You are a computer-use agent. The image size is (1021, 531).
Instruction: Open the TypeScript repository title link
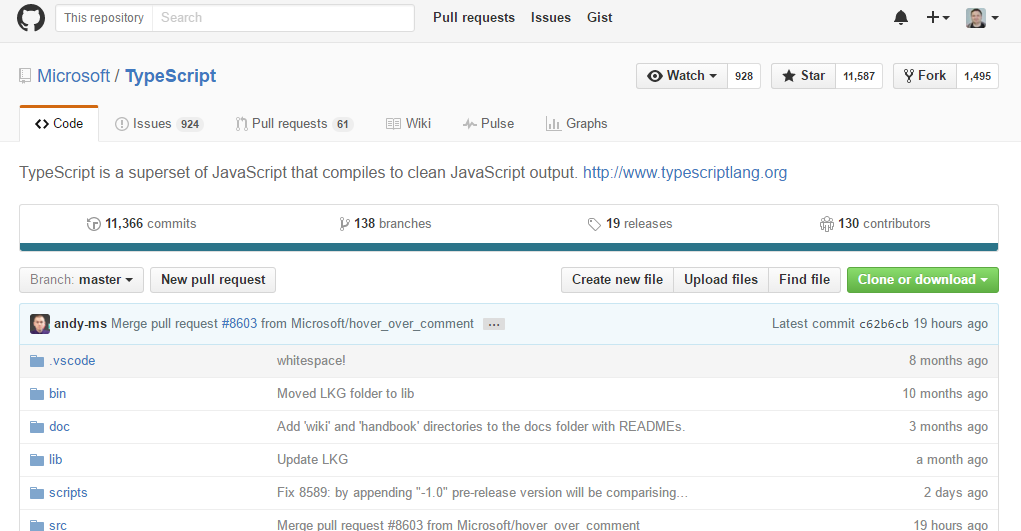[x=171, y=76]
